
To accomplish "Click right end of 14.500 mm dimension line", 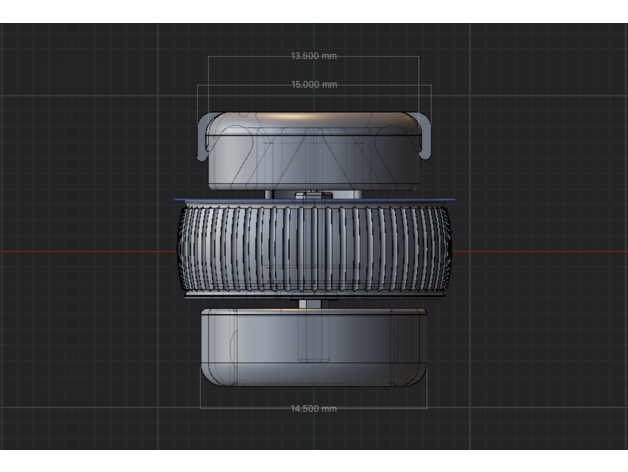I will (x=427, y=408).
